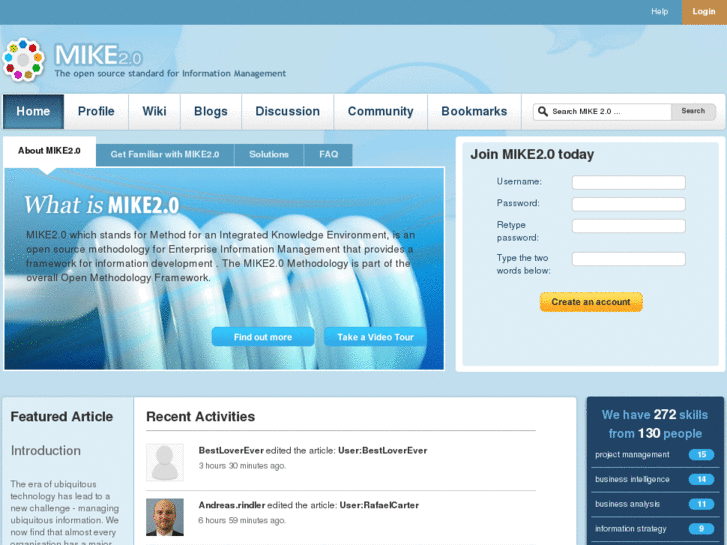This screenshot has height=545, width=727.
Task: Open the Help link
Action: pyautogui.click(x=659, y=12)
